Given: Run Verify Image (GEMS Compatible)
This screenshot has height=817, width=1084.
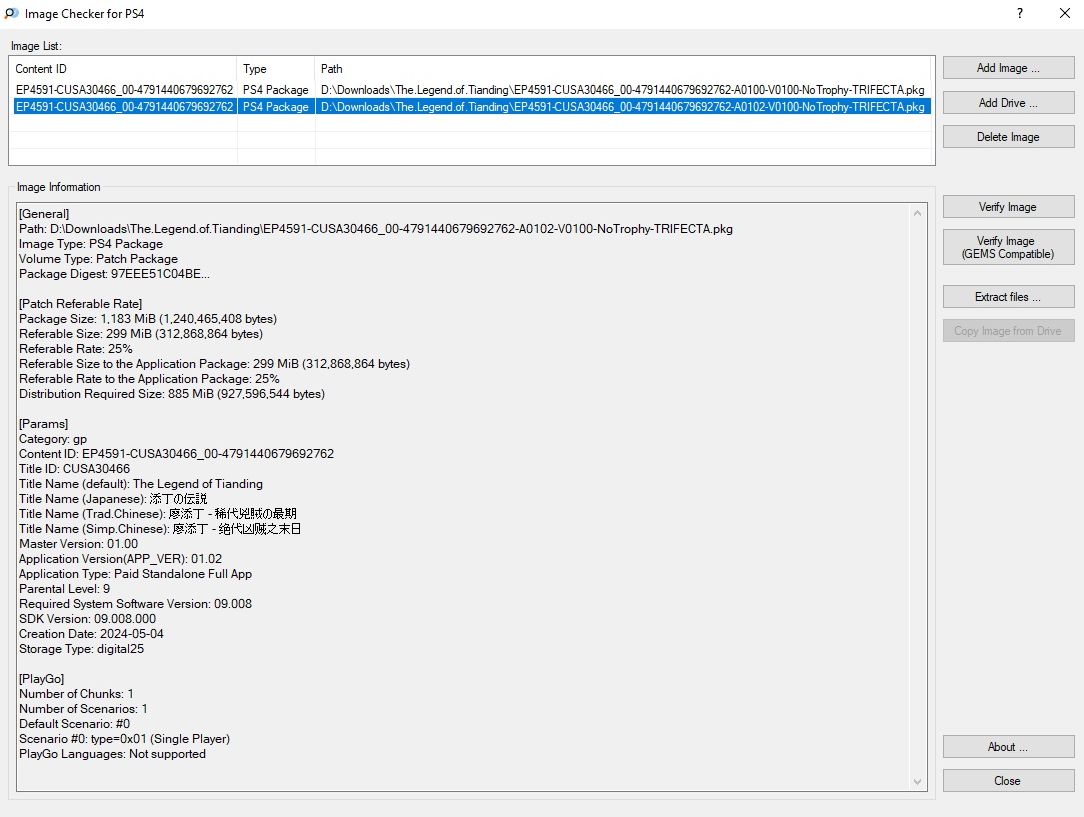Looking at the screenshot, I should 1008,247.
